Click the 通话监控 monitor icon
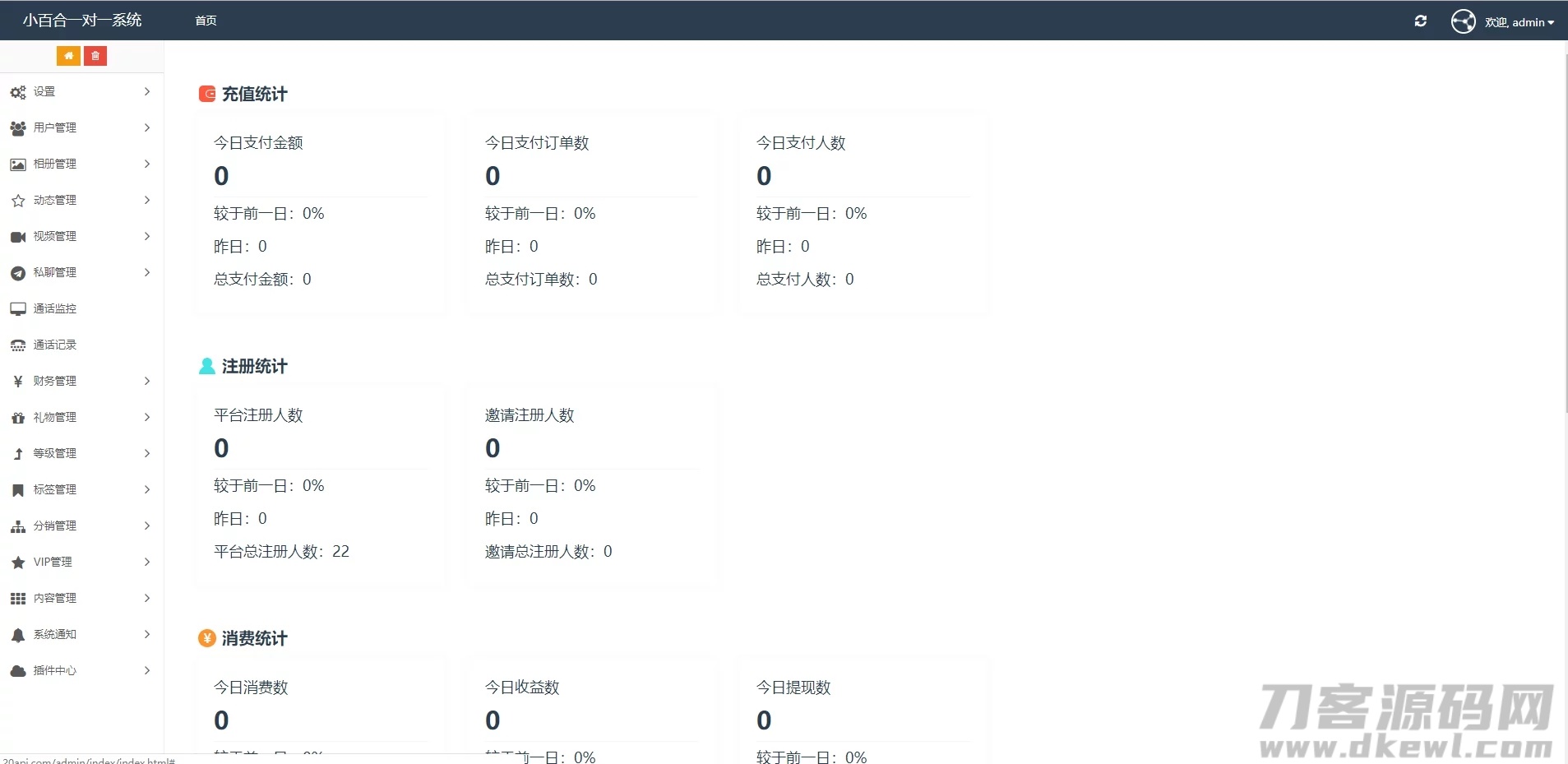 (18, 309)
